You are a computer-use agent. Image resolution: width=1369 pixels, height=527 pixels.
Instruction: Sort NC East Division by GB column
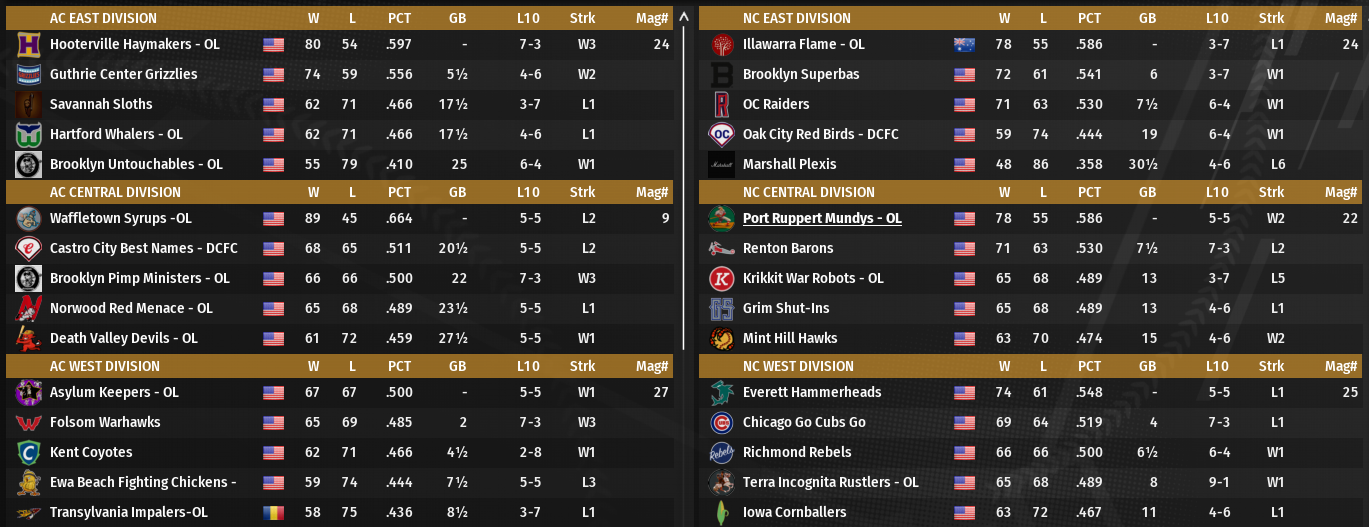click(1147, 18)
